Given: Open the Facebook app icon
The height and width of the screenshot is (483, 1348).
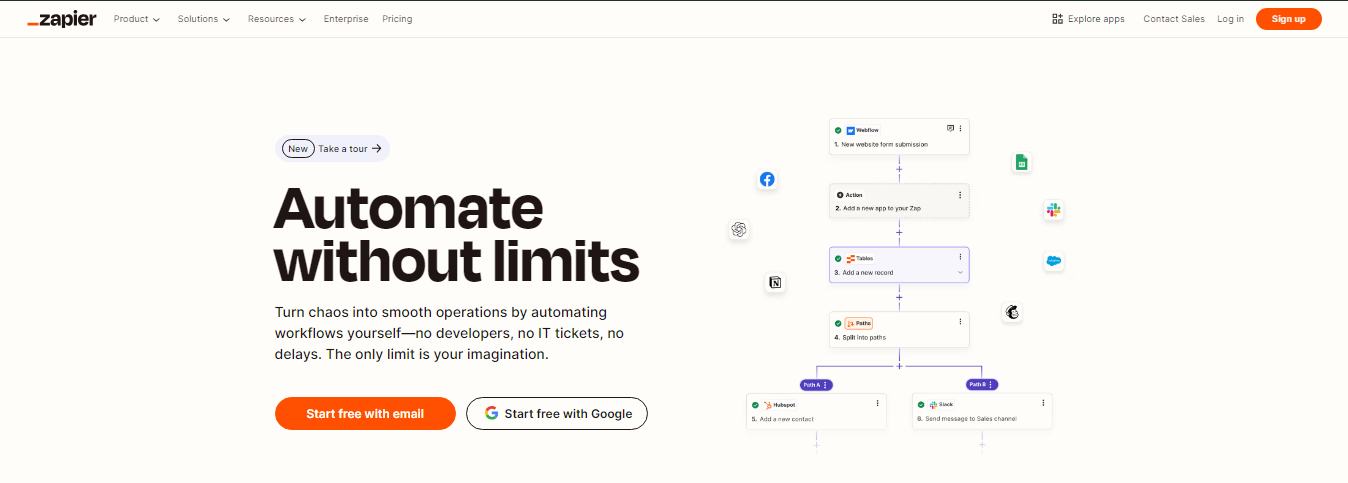Looking at the screenshot, I should coord(767,180).
